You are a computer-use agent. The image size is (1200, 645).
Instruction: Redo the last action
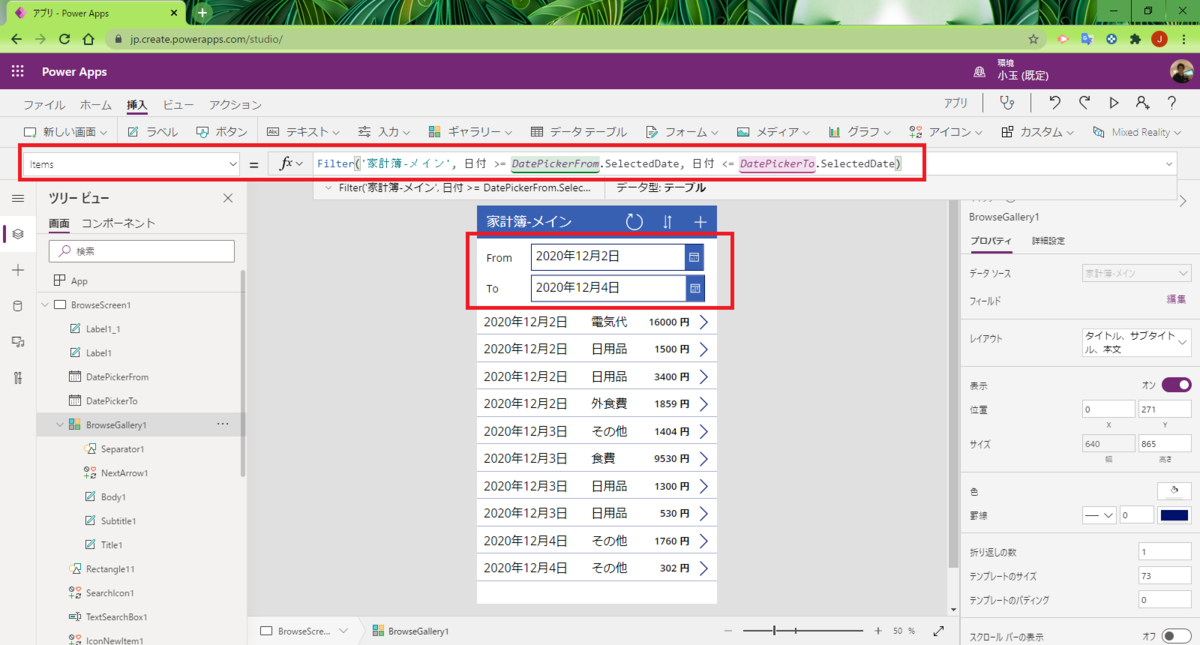coord(1084,103)
